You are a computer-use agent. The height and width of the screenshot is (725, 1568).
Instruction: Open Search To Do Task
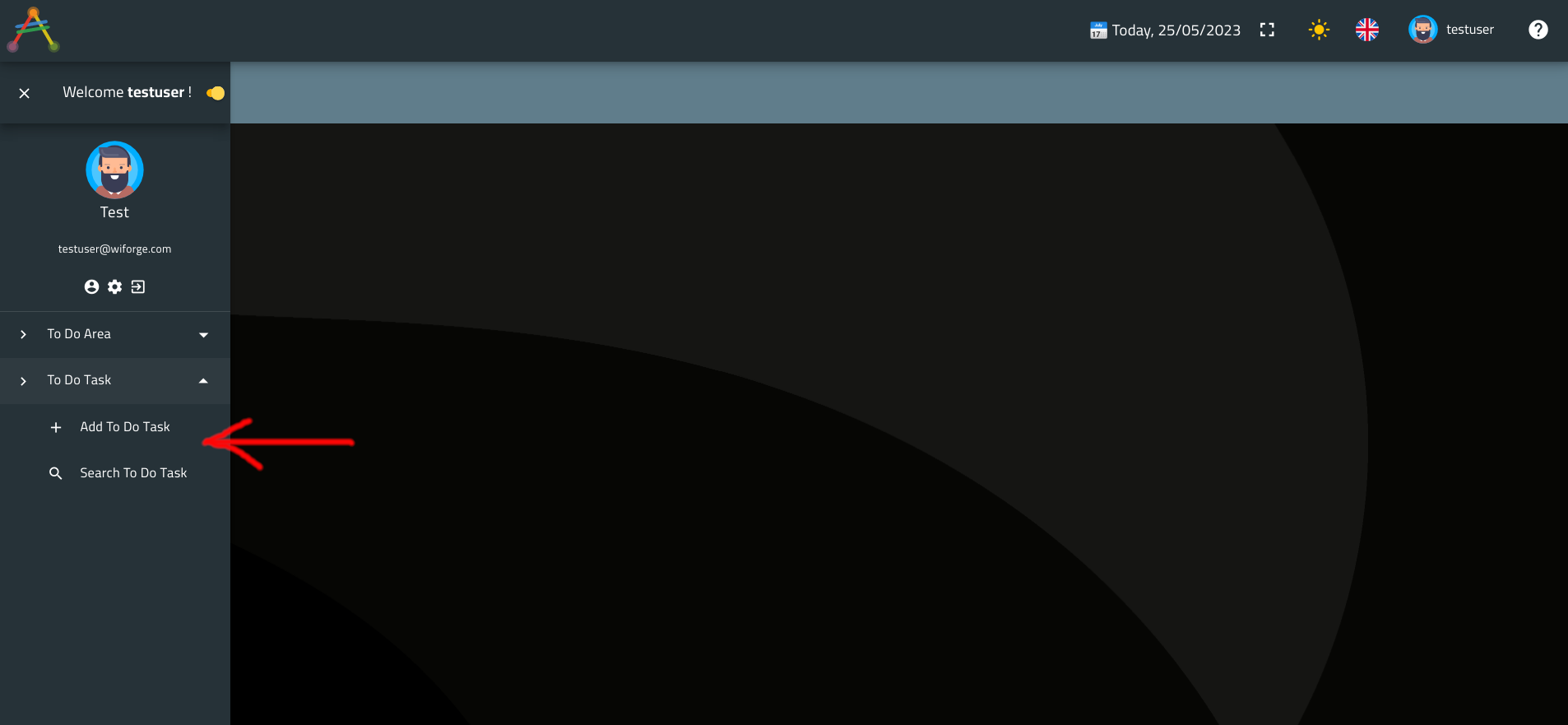115,473
